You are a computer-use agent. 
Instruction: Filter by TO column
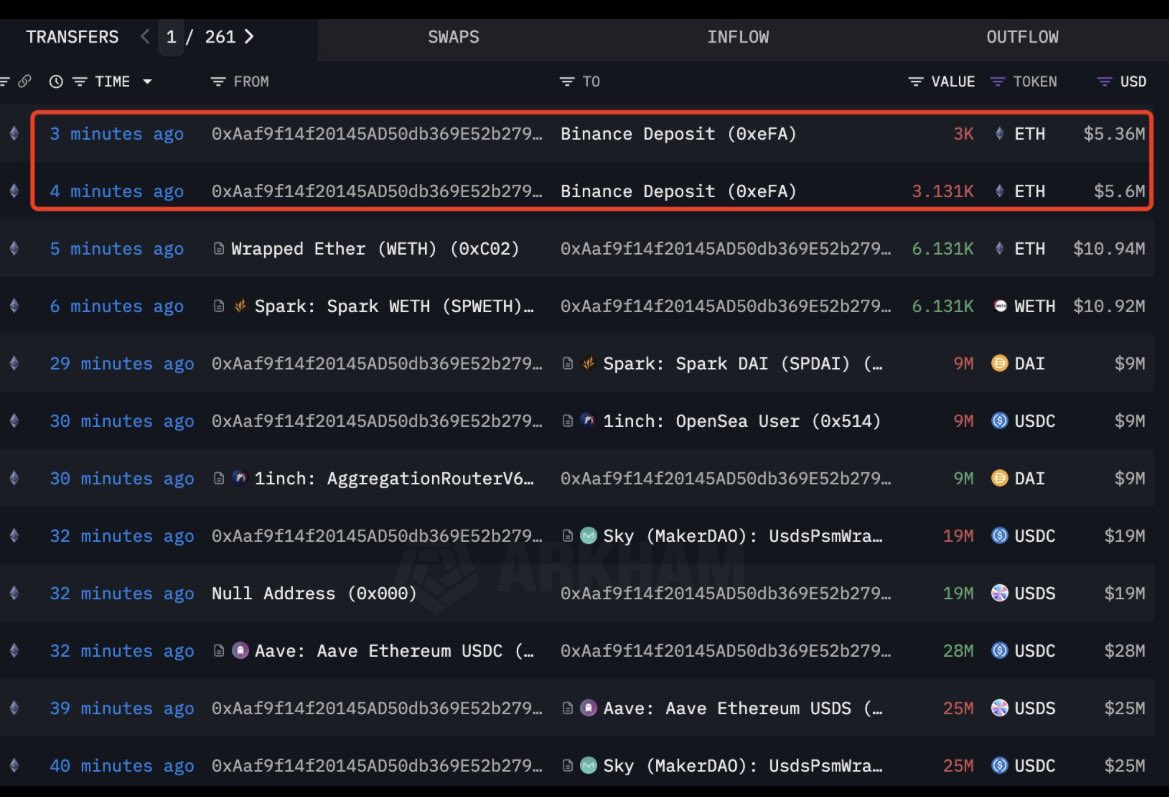coord(567,82)
